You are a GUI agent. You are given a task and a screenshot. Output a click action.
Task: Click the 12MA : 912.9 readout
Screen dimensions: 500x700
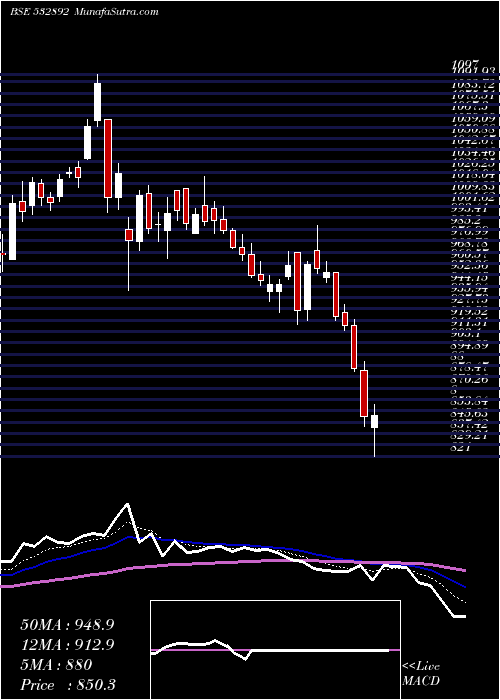pos(67,645)
